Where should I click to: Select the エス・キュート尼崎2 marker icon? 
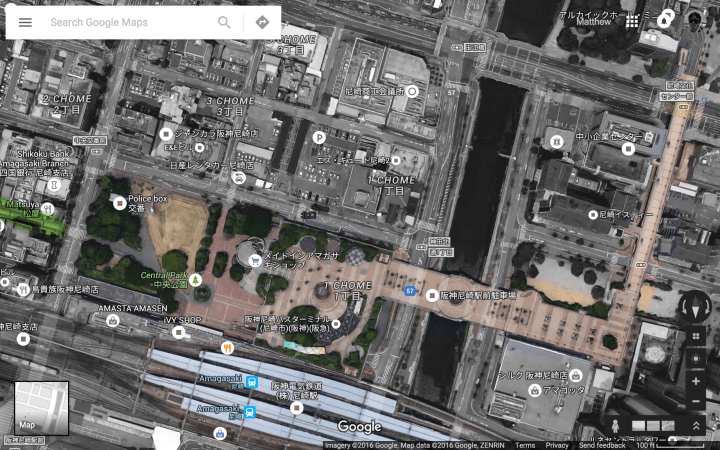click(396, 160)
